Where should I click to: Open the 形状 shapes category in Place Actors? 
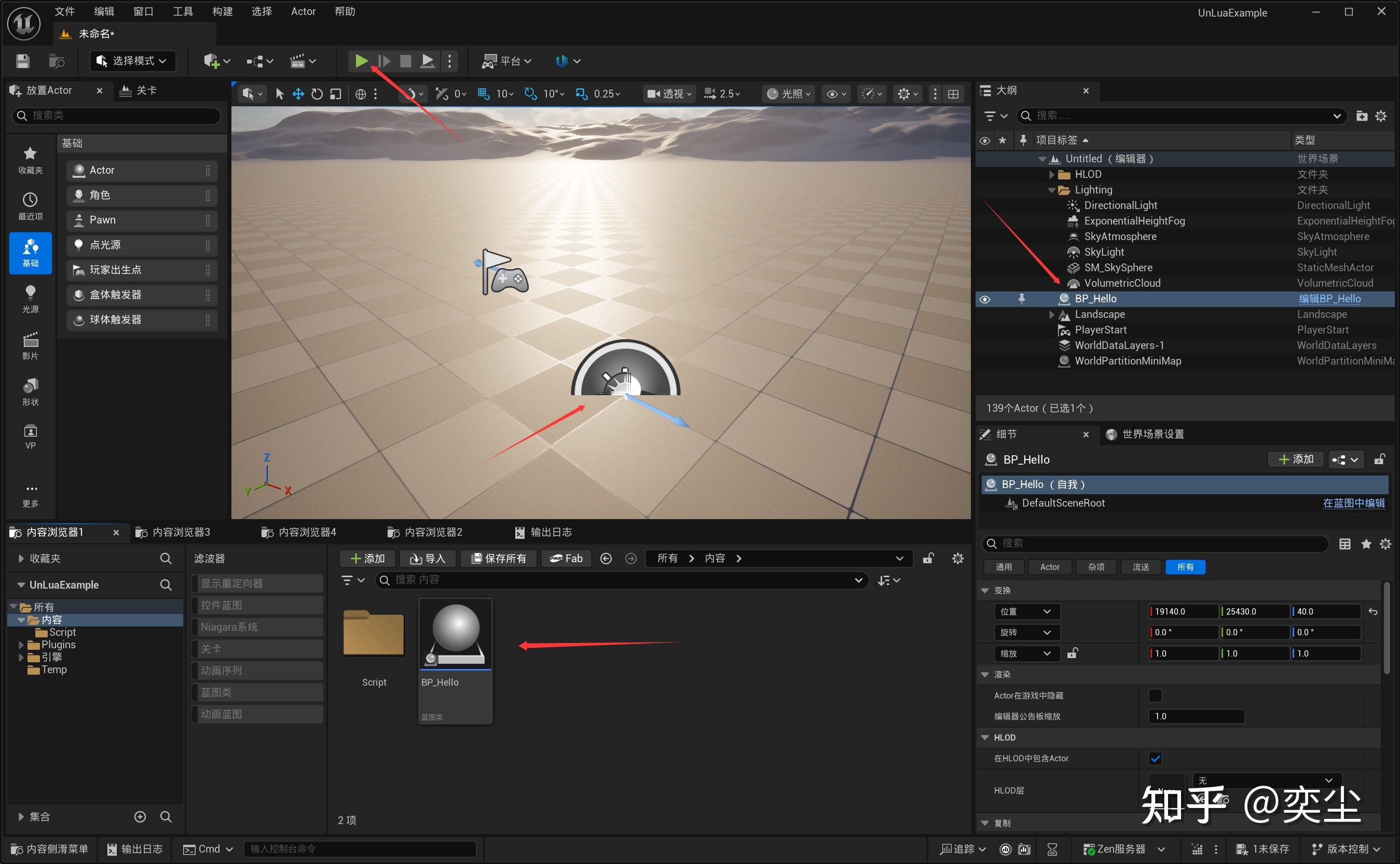[30, 392]
